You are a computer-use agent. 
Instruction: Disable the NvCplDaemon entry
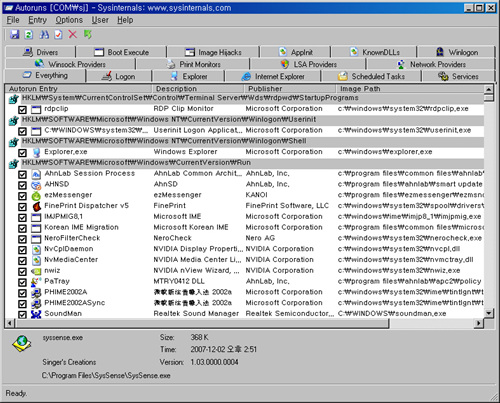pos(22,250)
